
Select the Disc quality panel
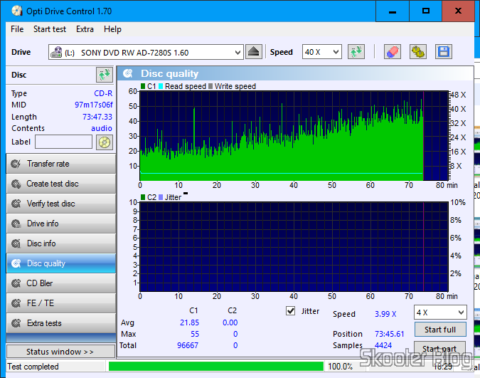pyautogui.click(x=61, y=263)
